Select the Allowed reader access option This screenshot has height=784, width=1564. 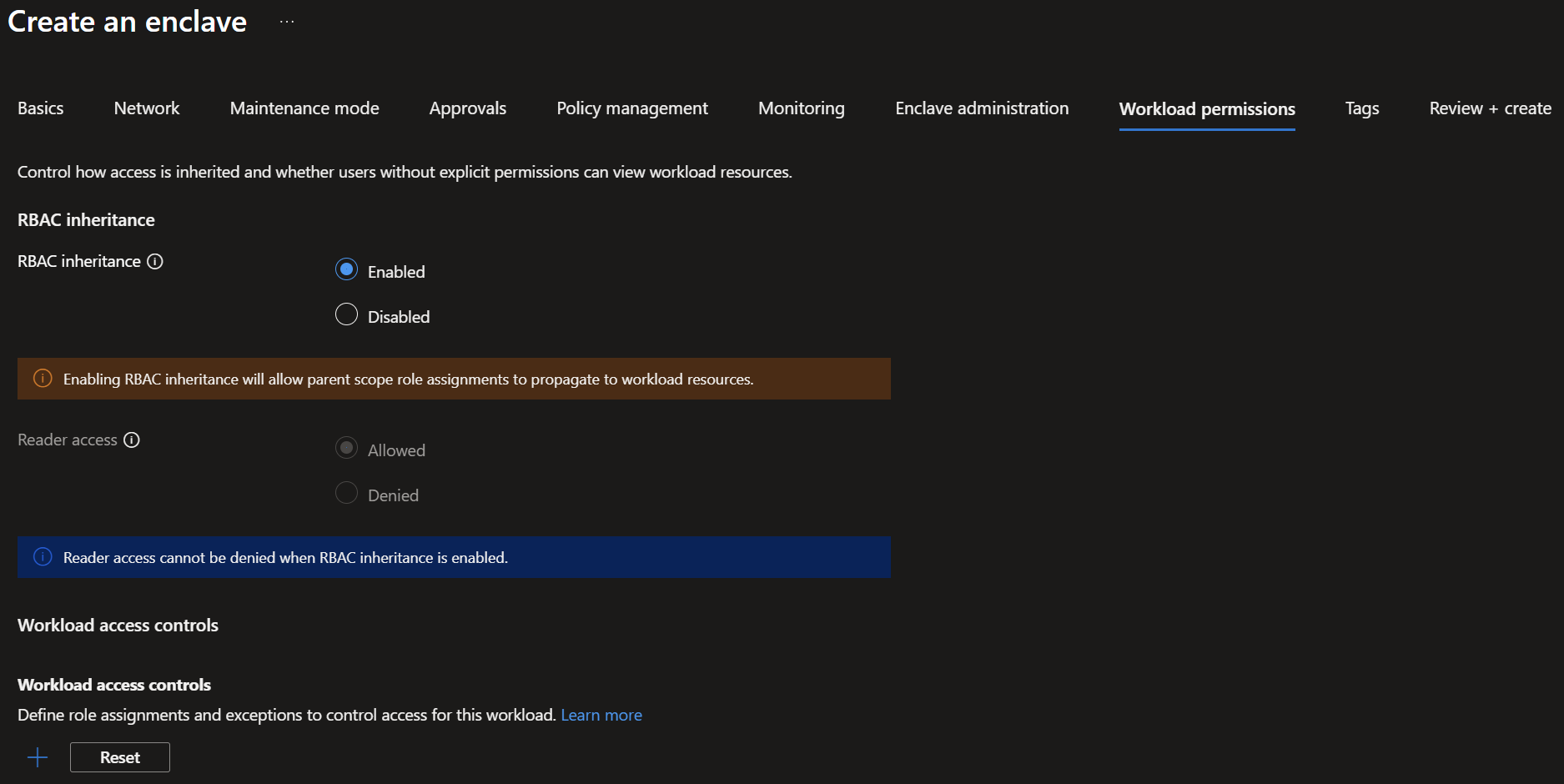pos(346,448)
